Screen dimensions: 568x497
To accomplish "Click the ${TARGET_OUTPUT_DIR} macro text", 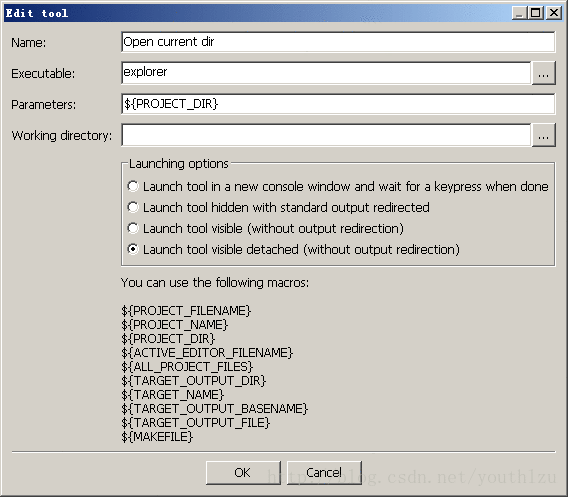I will [x=194, y=381].
